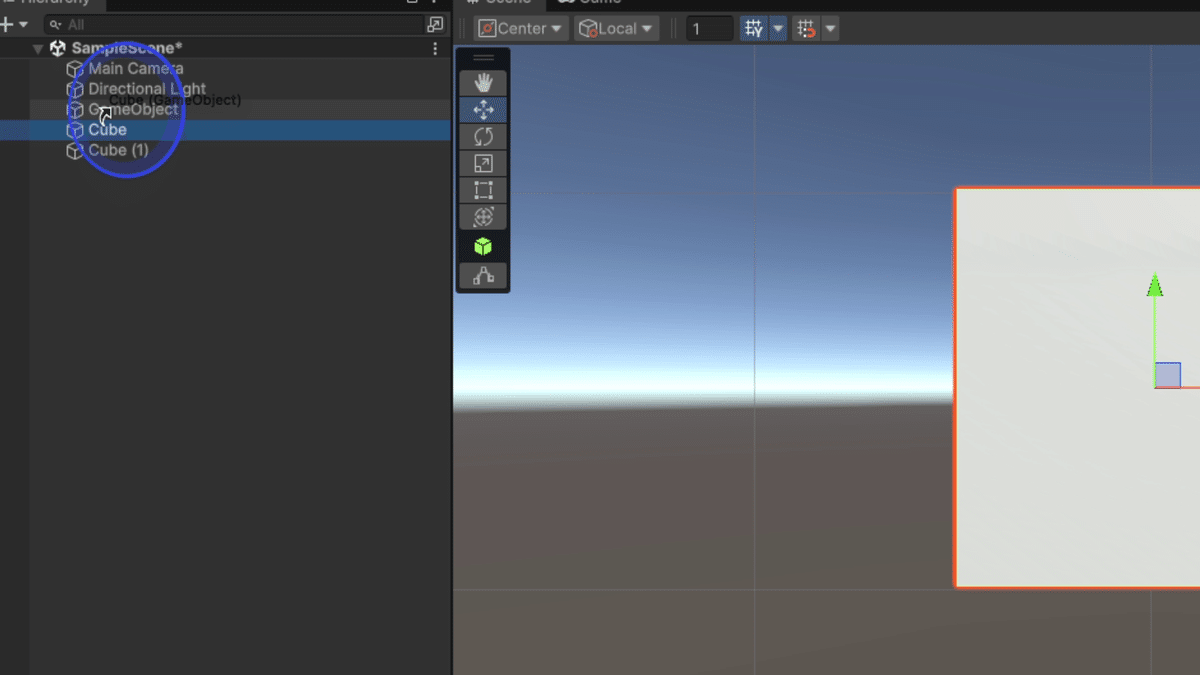Select the Hand (View) tool
Image resolution: width=1200 pixels, height=675 pixels.
pos(483,83)
